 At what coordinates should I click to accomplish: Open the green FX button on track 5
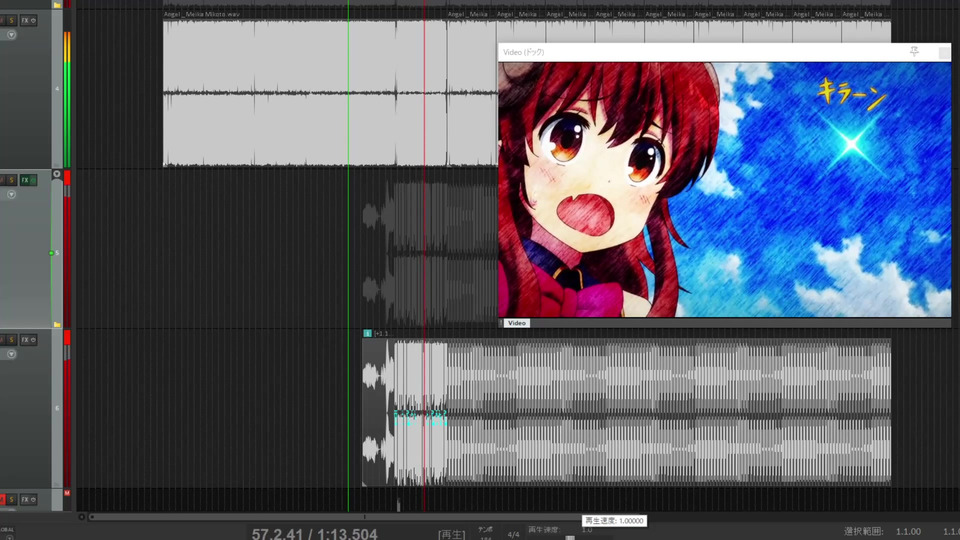click(24, 180)
